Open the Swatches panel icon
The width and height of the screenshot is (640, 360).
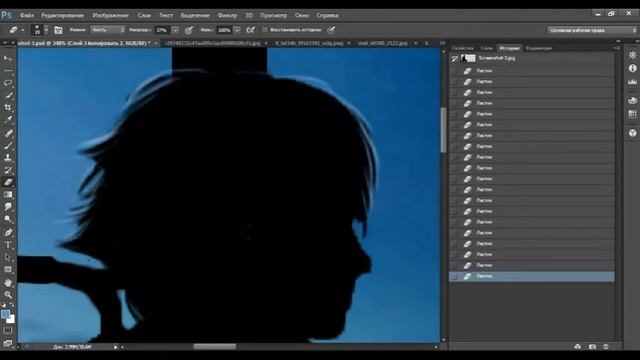coord(632,114)
